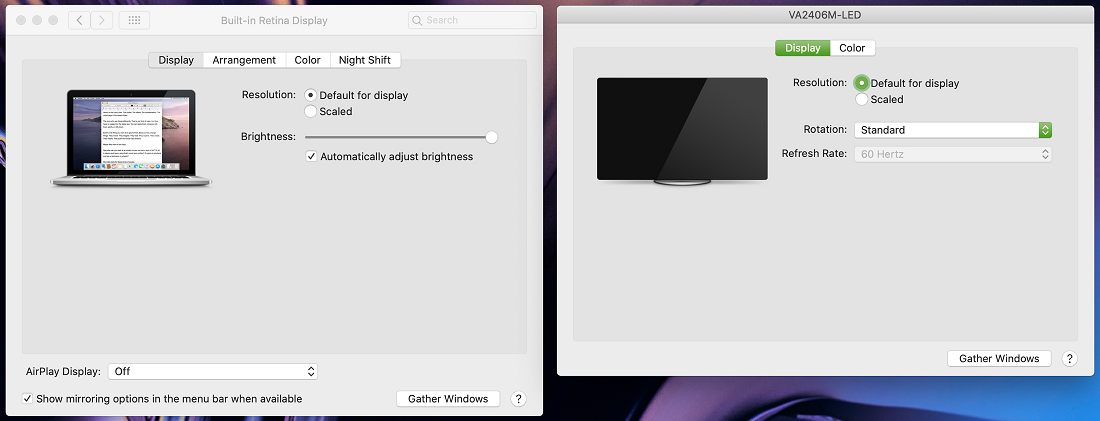Select Scaled resolution for built-in display
The width and height of the screenshot is (1100, 421).
(311, 112)
